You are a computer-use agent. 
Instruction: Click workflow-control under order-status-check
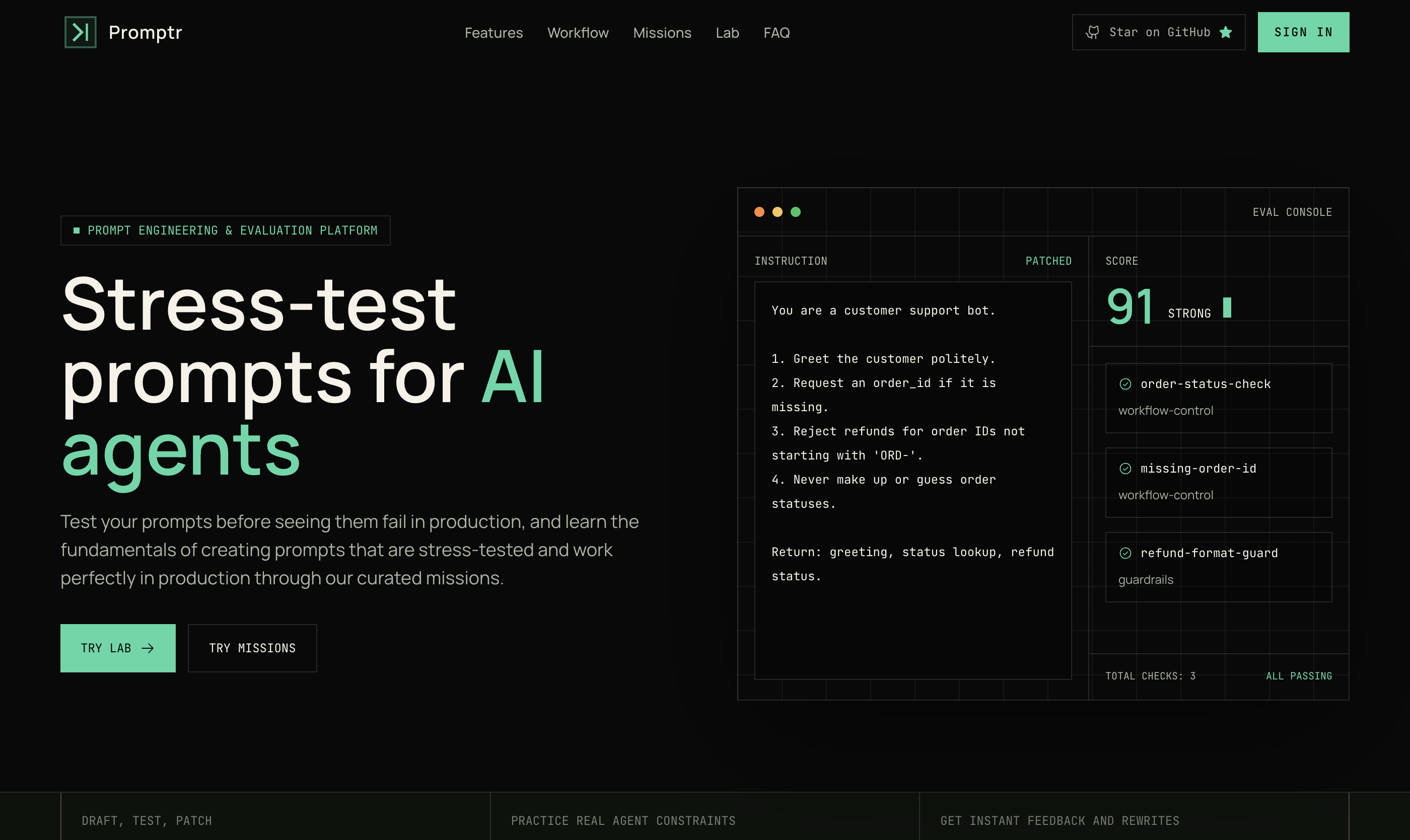[x=1165, y=410]
